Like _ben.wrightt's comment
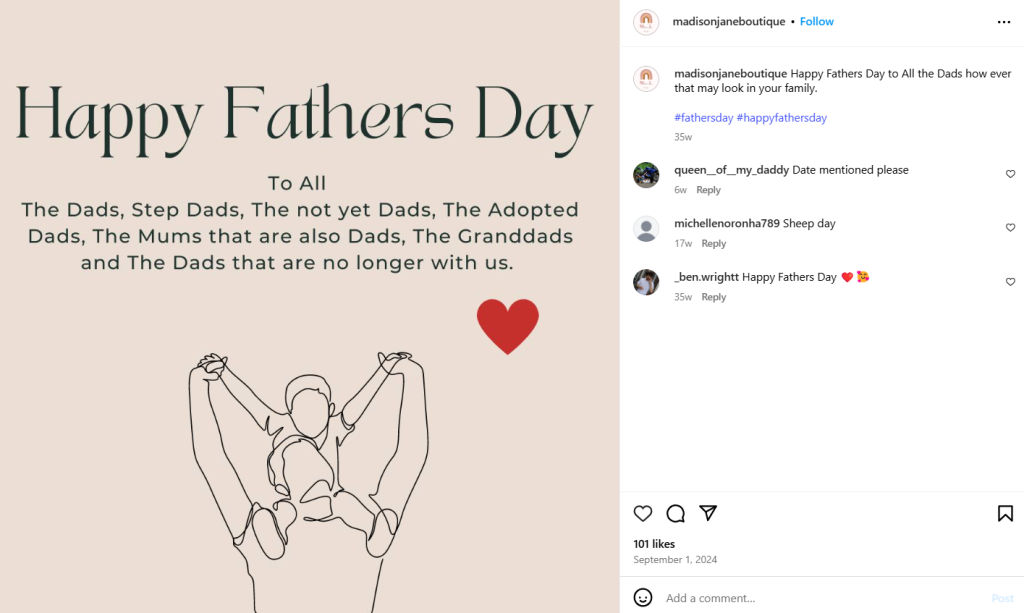Screen dimensions: 1024x613 tap(1010, 282)
